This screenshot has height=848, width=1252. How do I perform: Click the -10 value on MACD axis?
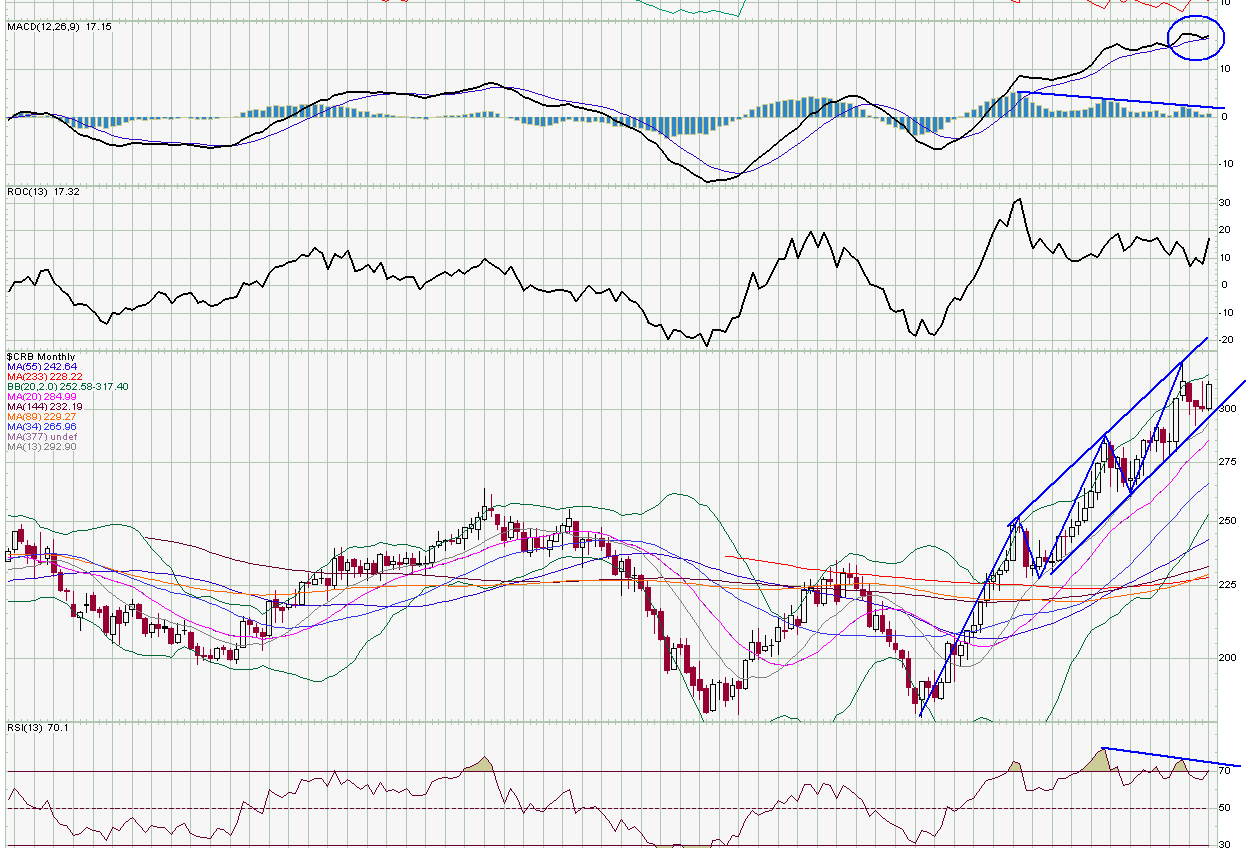(1224, 164)
